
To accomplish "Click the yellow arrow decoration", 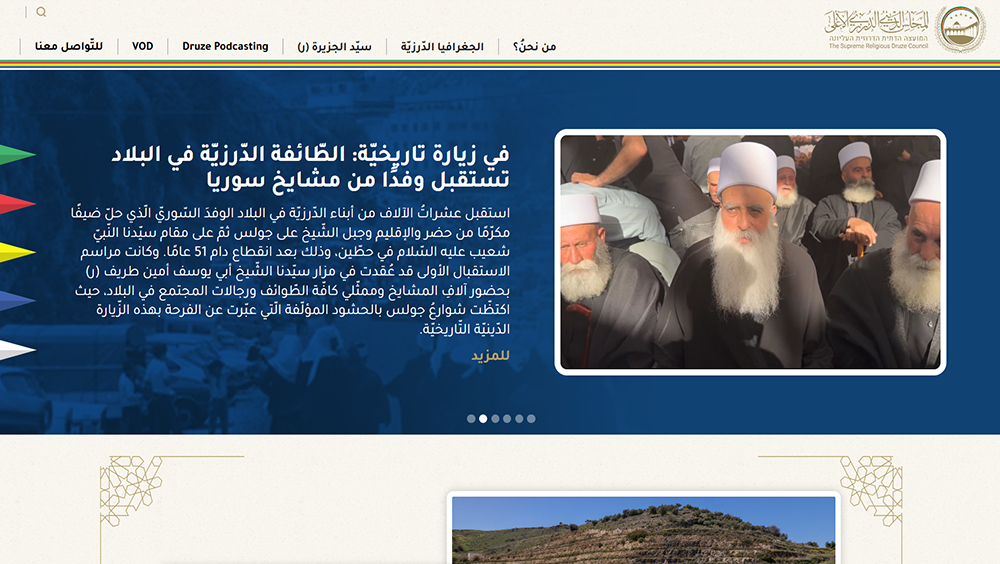I will click(x=17, y=252).
